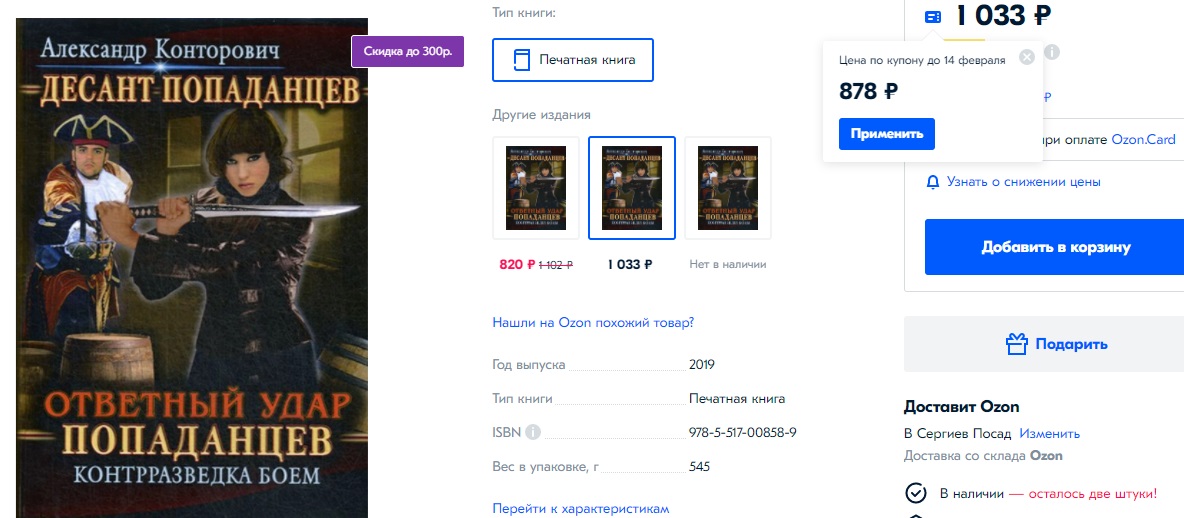
Task: Click the coupon card icon beside 1 033 ₽
Action: tap(933, 17)
